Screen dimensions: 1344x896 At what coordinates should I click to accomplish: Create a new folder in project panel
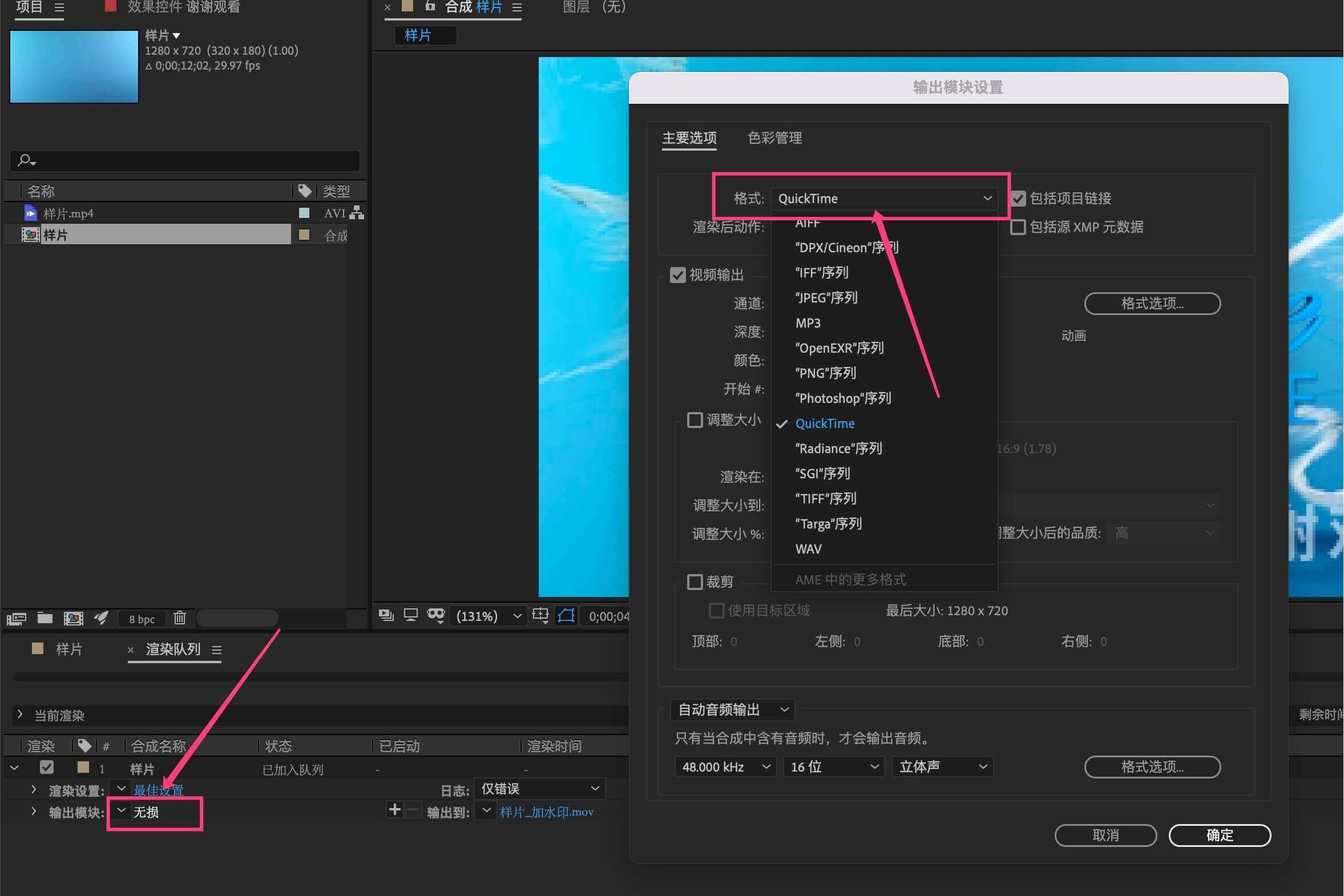coord(45,617)
